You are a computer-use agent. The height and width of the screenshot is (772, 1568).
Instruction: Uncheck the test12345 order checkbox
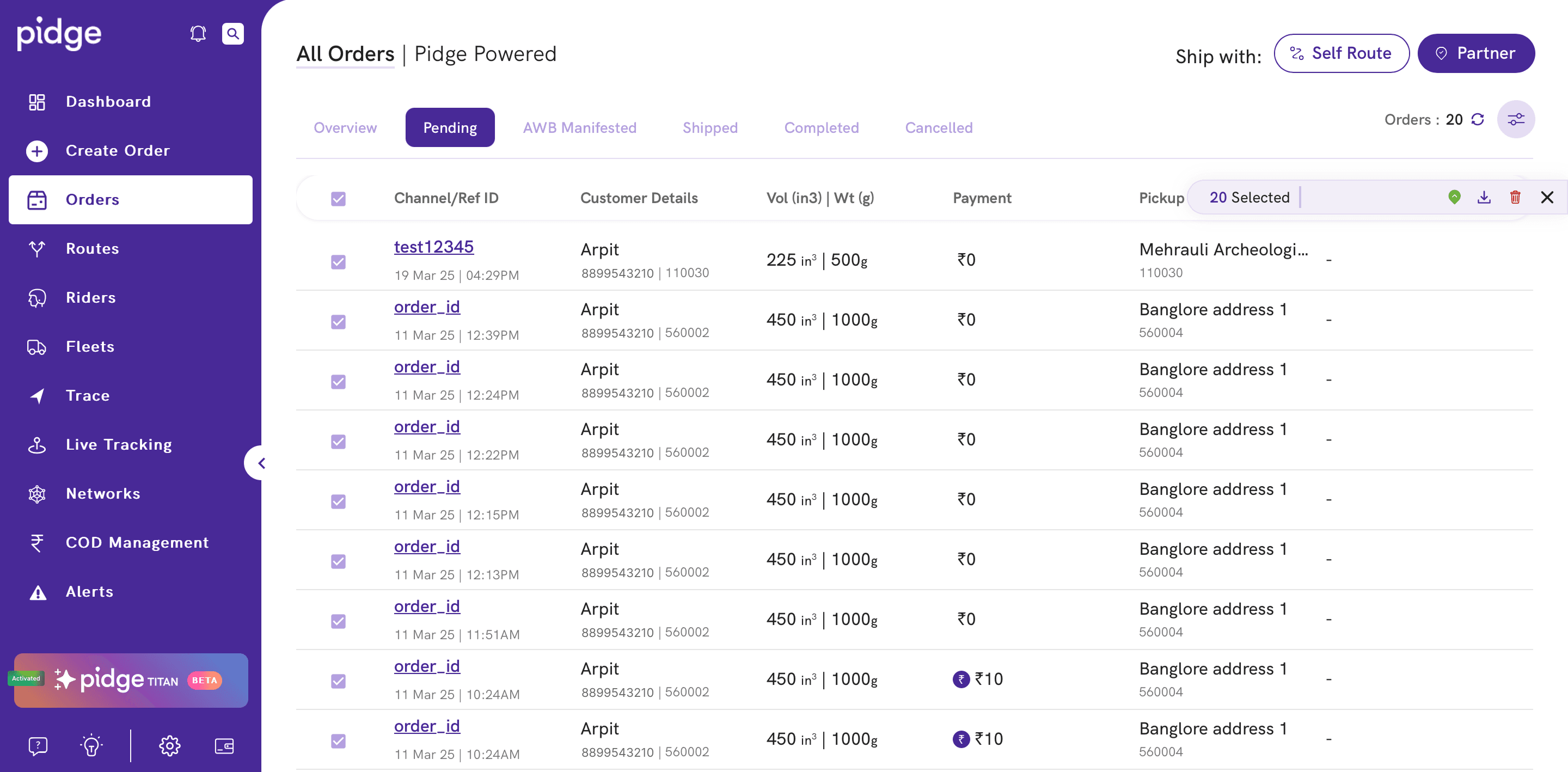coord(339,262)
